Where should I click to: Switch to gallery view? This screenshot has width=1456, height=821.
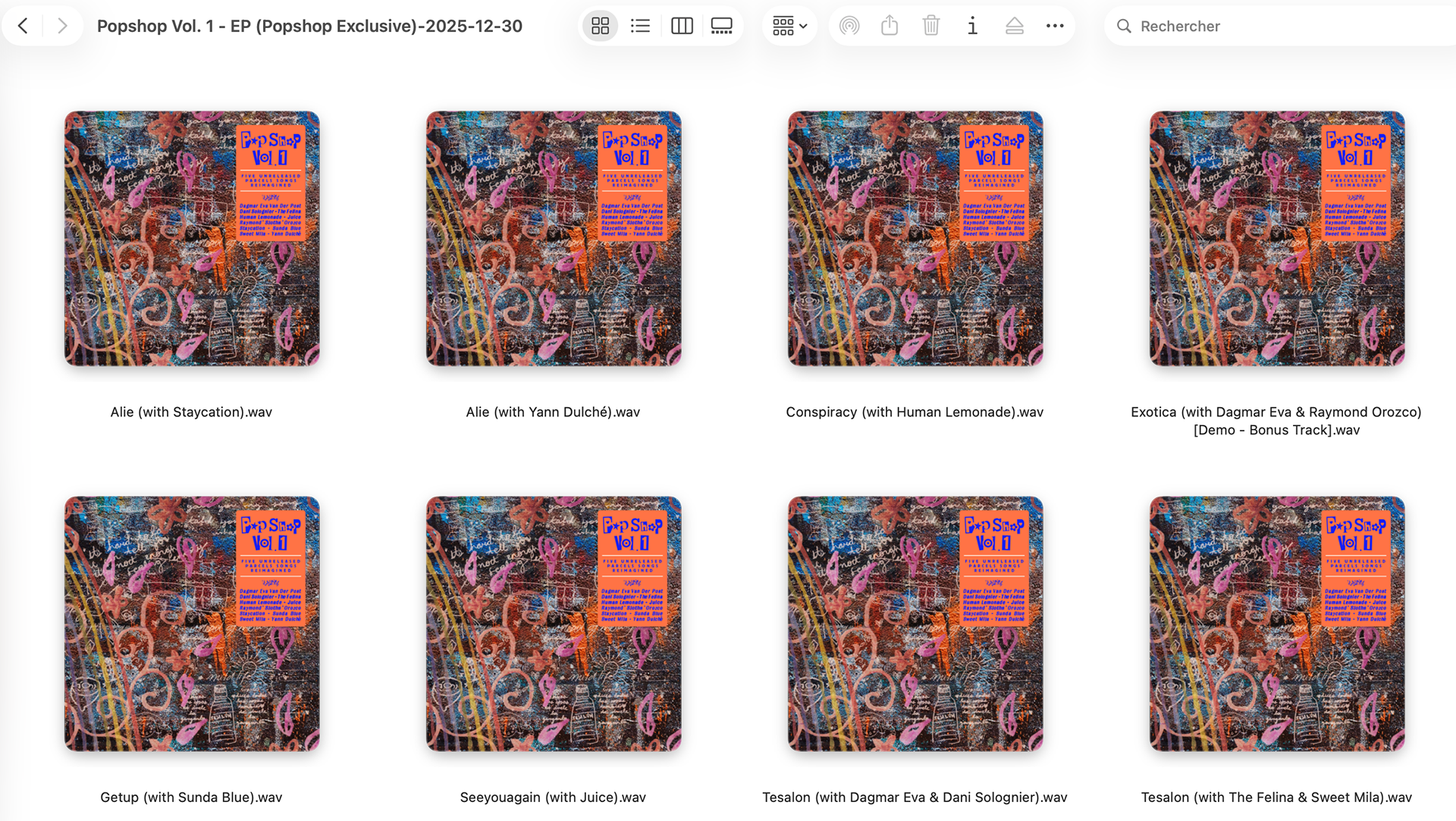coord(721,26)
